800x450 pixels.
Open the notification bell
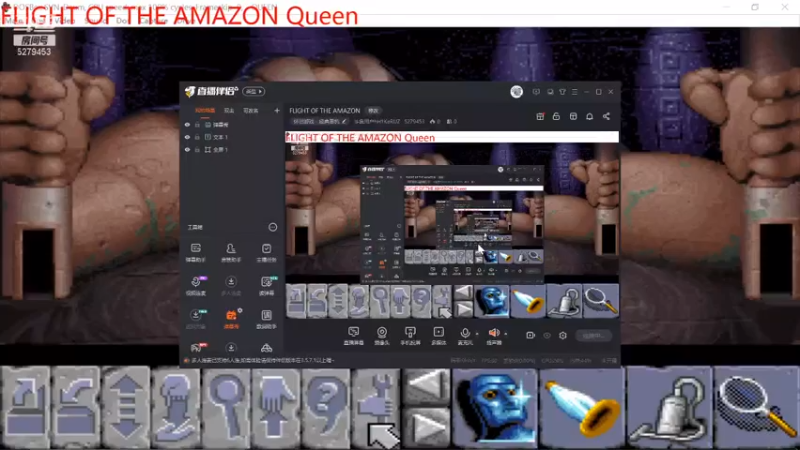(589, 116)
